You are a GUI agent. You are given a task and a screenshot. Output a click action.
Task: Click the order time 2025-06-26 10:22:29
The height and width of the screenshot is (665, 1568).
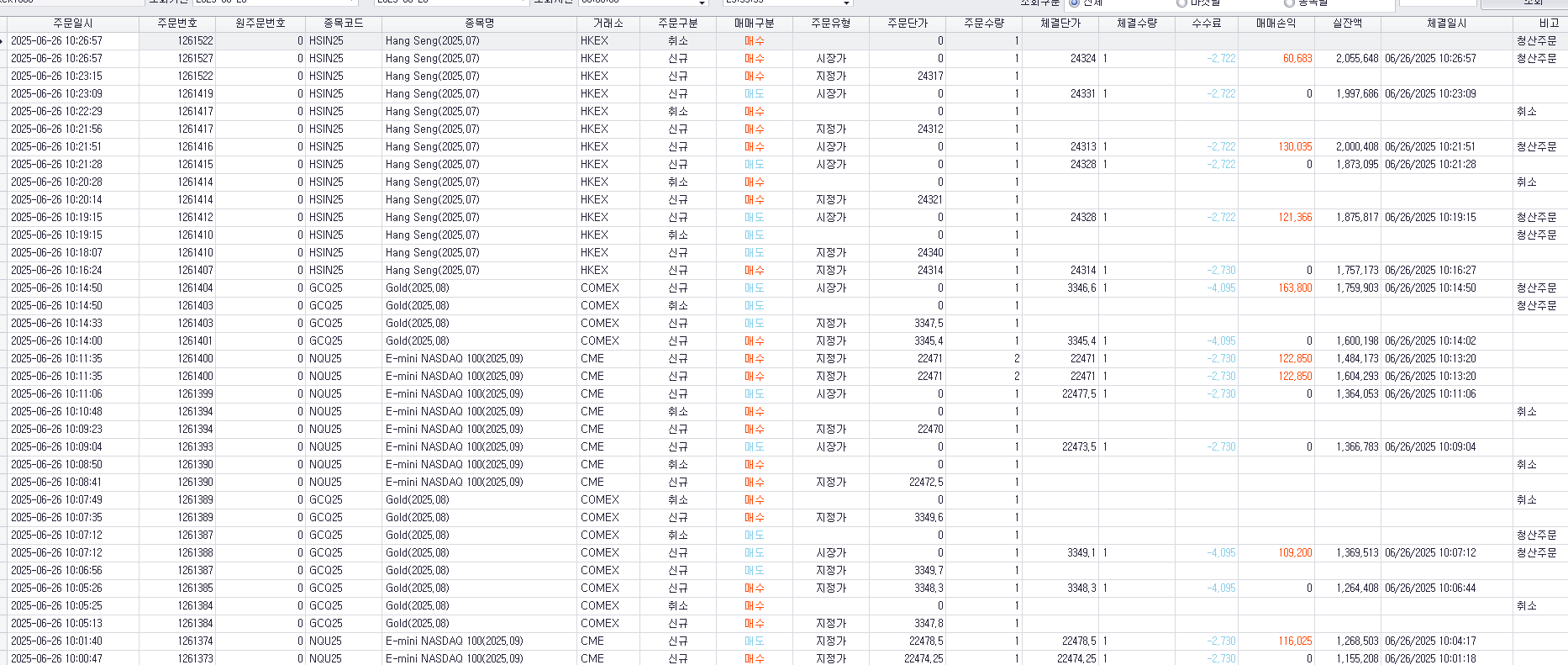57,112
